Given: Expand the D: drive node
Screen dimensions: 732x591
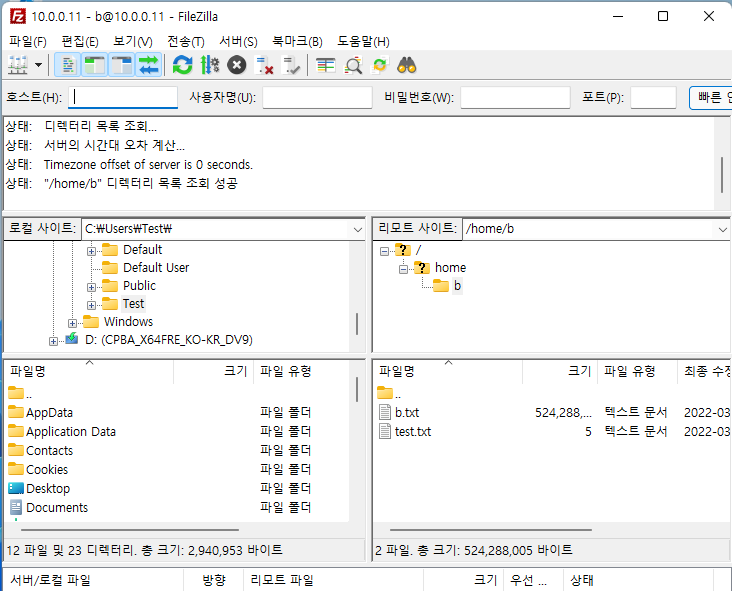Looking at the screenshot, I should click(53, 341).
